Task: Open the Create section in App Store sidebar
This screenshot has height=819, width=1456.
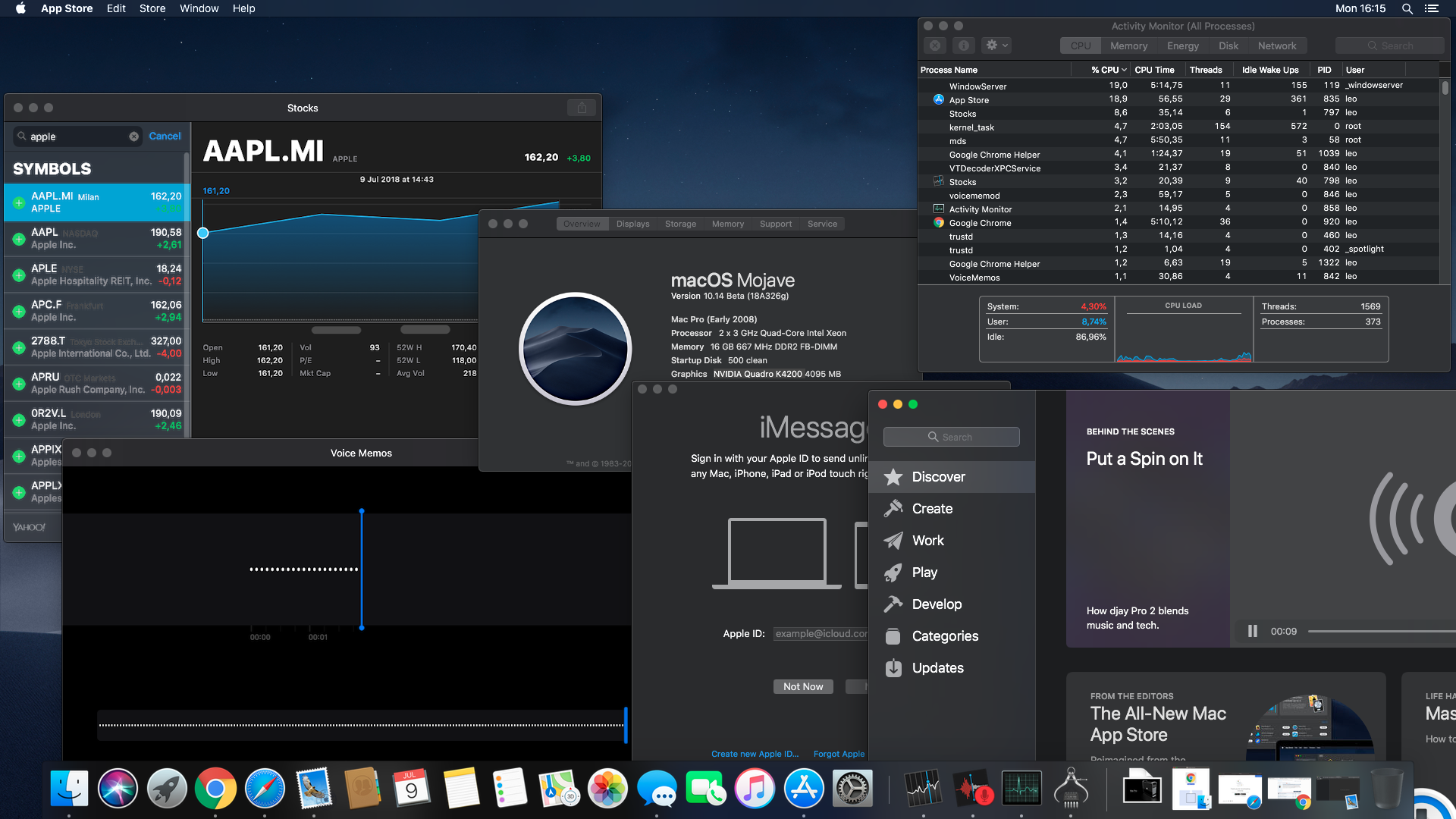Action: click(932, 509)
